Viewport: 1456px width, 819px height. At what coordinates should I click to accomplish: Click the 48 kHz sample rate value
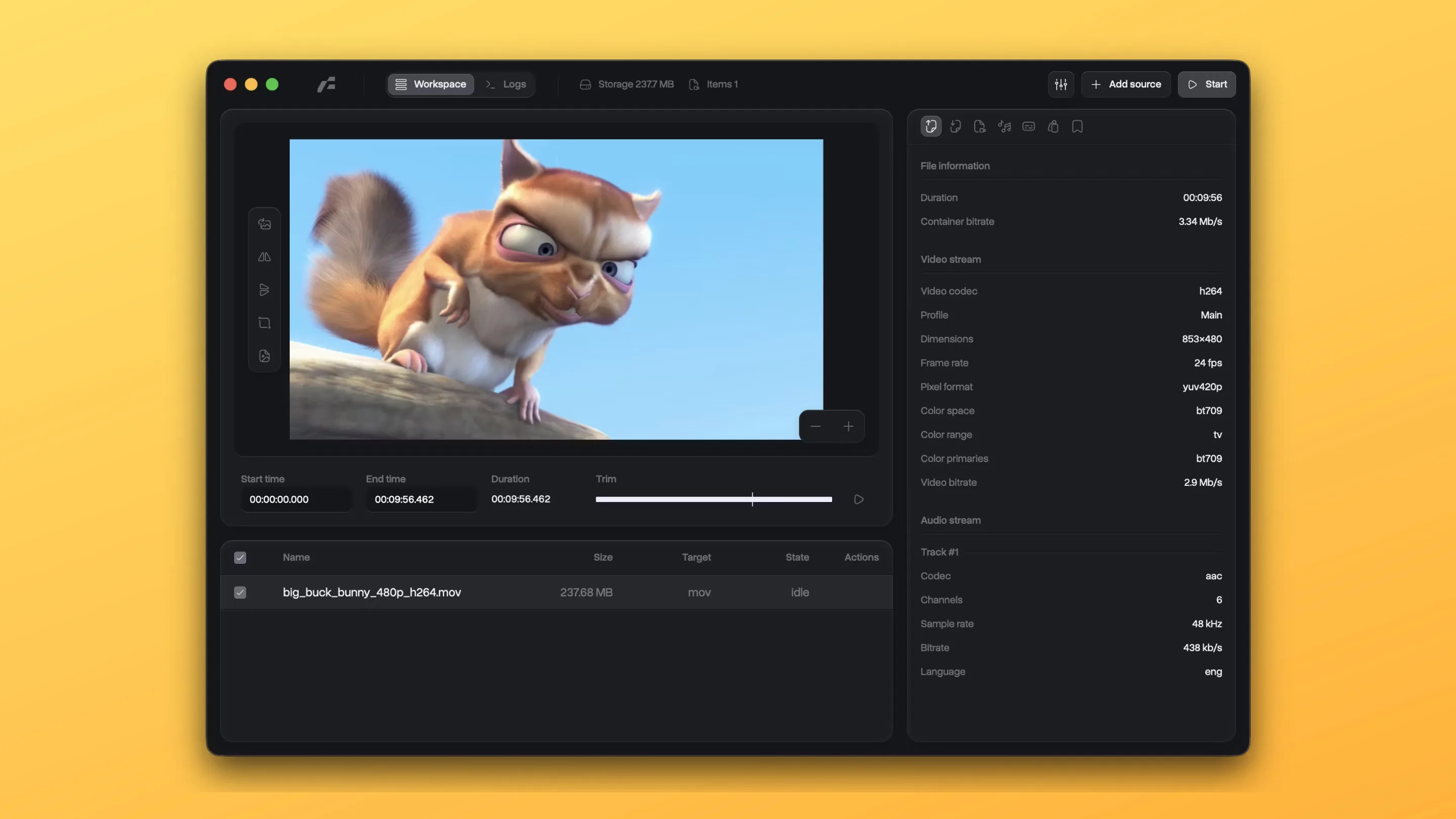(1207, 624)
